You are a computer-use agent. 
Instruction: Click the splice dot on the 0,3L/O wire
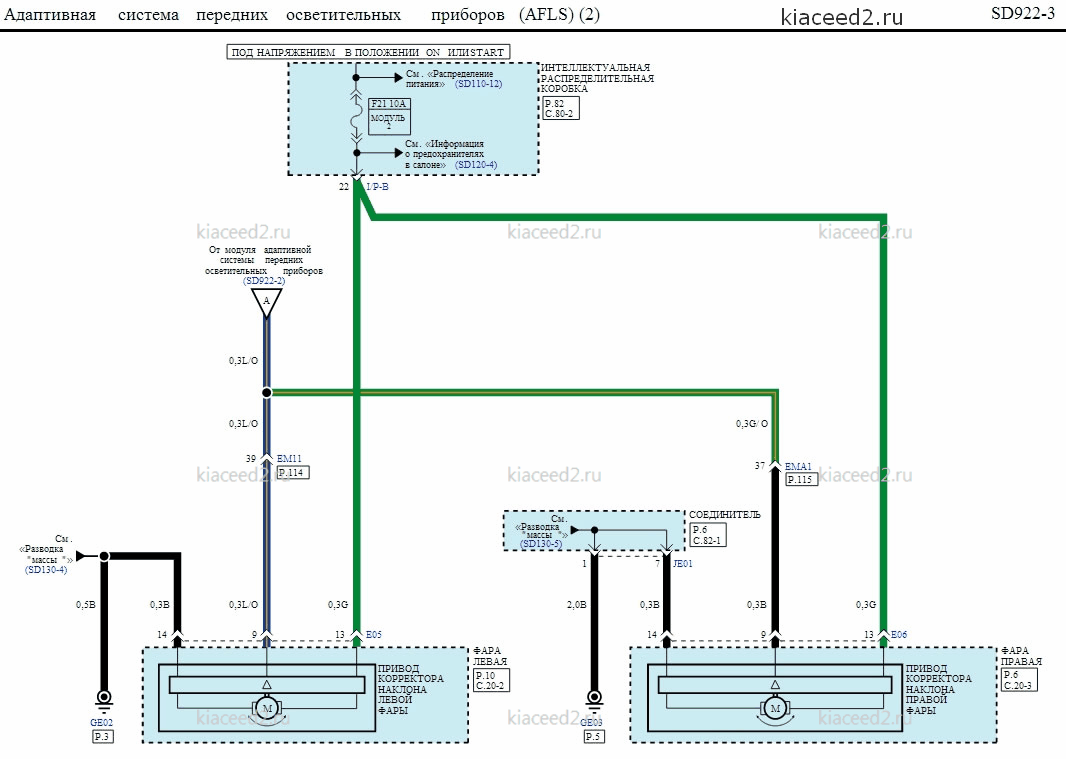click(x=266, y=392)
